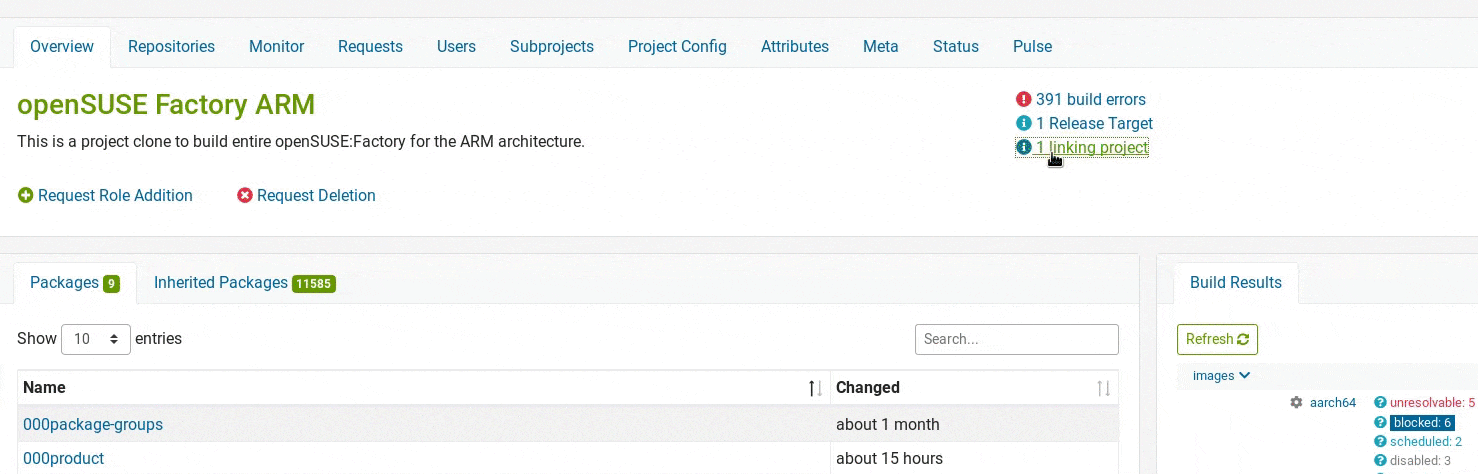Open the 1 Release Target link
1478x474 pixels.
coord(1094,123)
